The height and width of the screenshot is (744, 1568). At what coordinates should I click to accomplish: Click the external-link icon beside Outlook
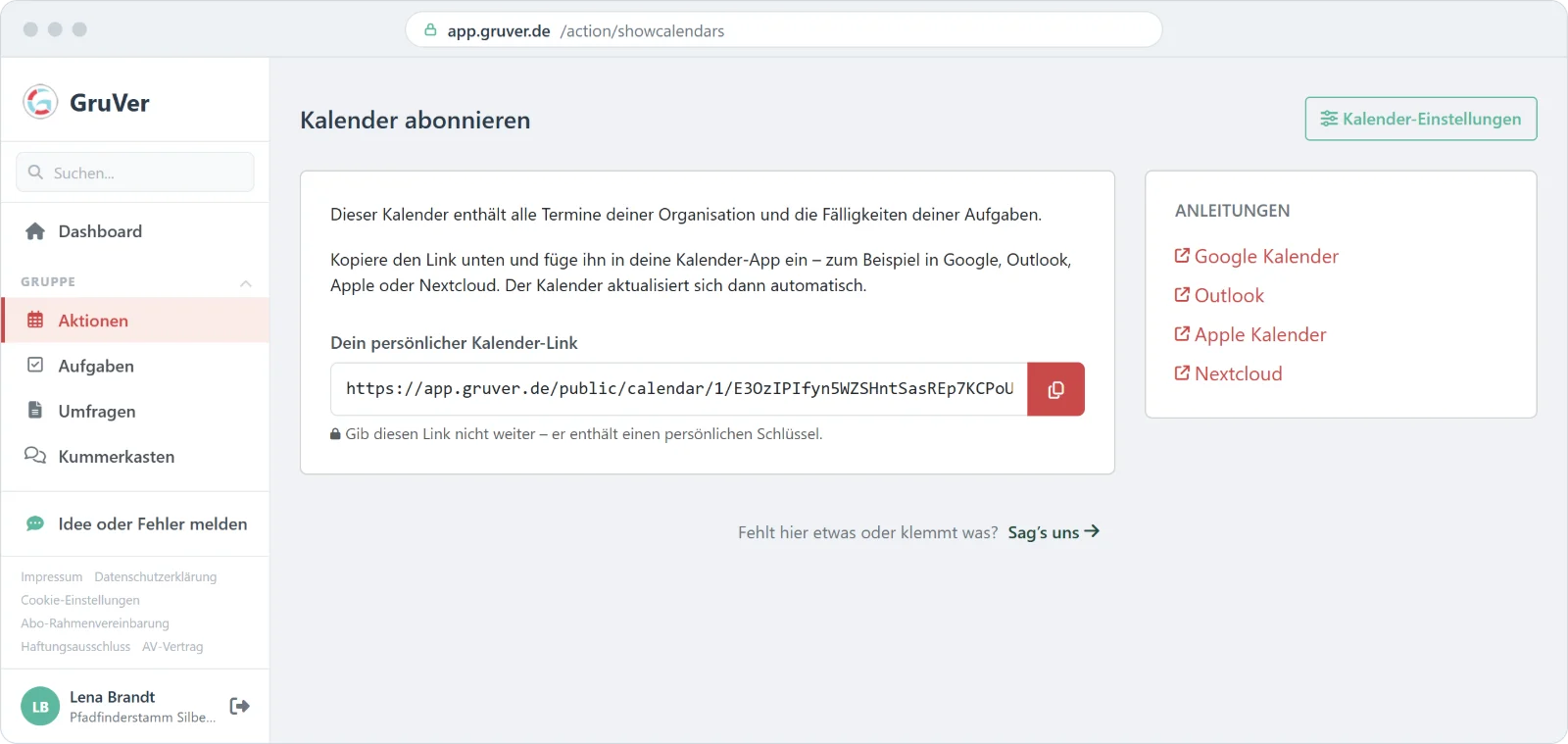tap(1182, 295)
